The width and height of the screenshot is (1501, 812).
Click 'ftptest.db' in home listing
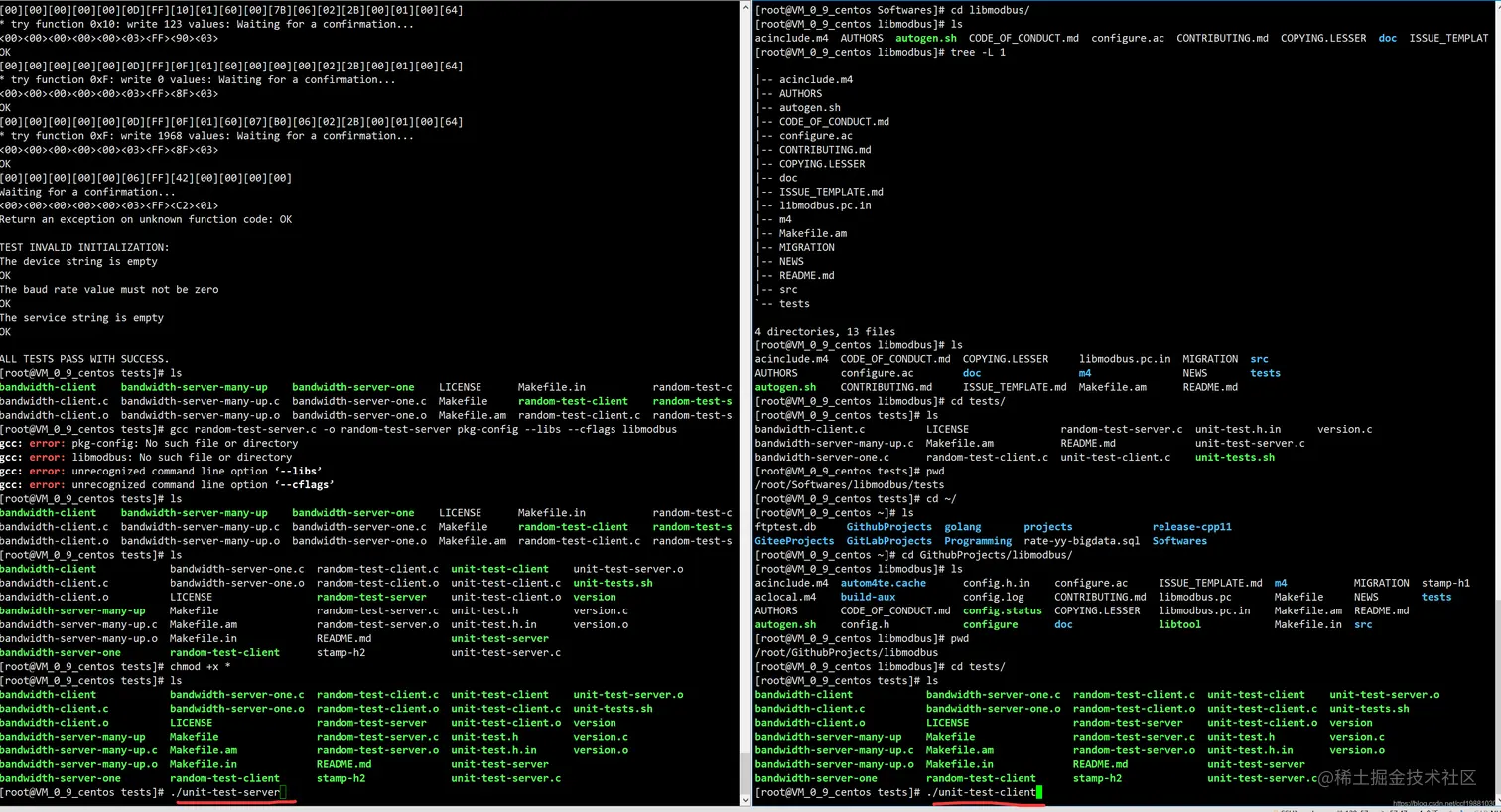(x=786, y=527)
